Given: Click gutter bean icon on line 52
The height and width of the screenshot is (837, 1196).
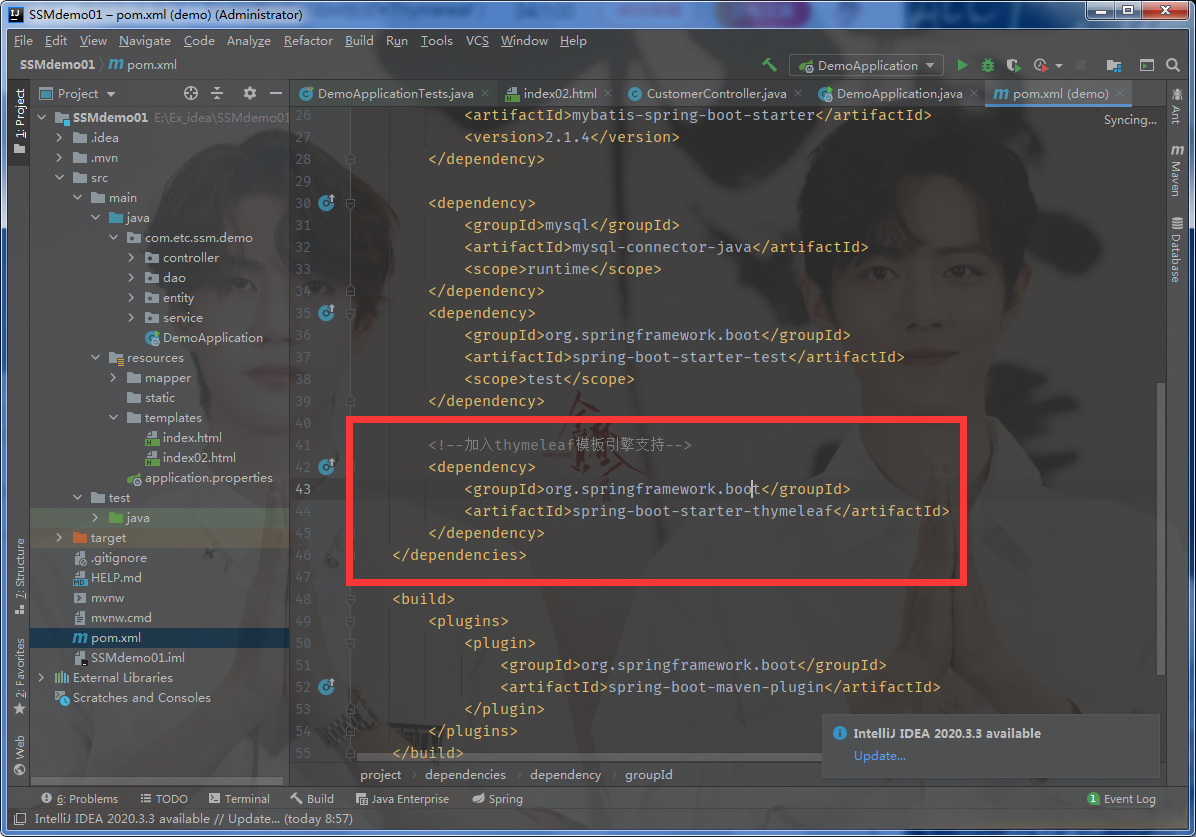Looking at the screenshot, I should pos(326,687).
